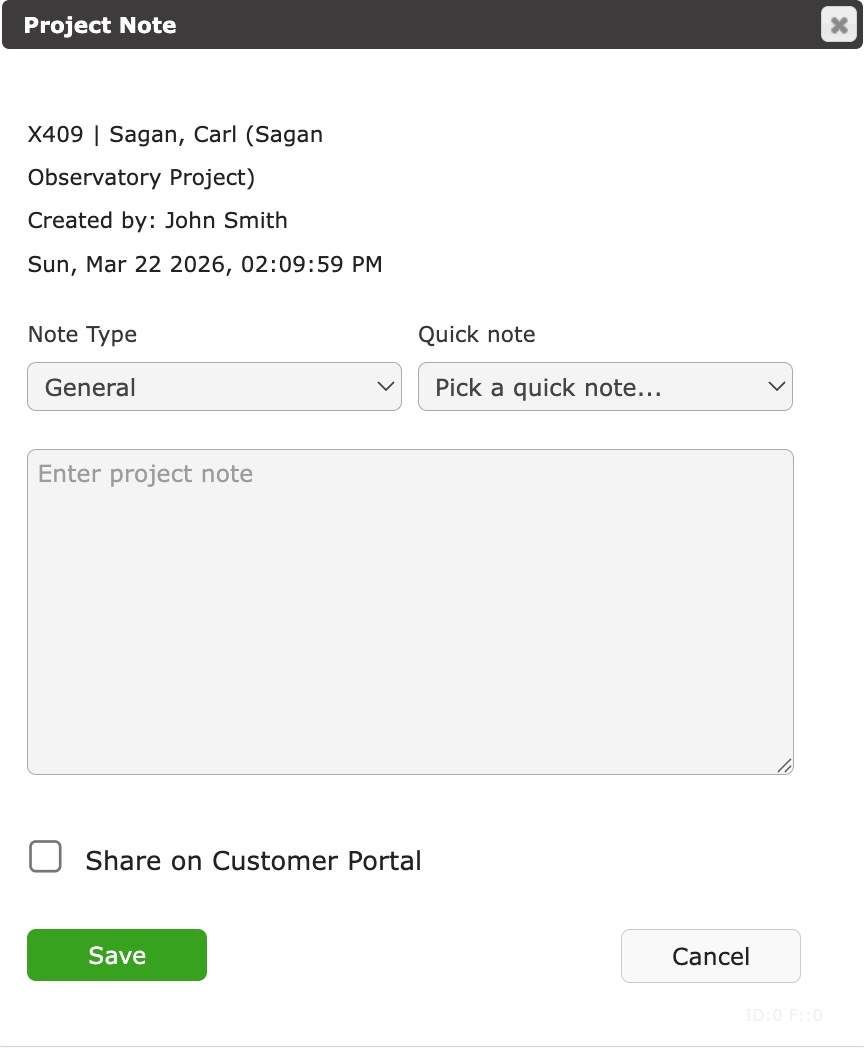Click the Share on Customer Portal label
The height and width of the screenshot is (1048, 864).
click(x=253, y=861)
